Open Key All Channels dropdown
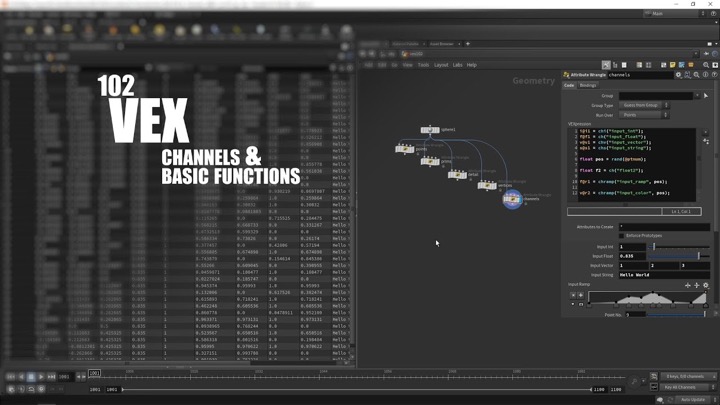The image size is (720, 405). click(x=688, y=388)
